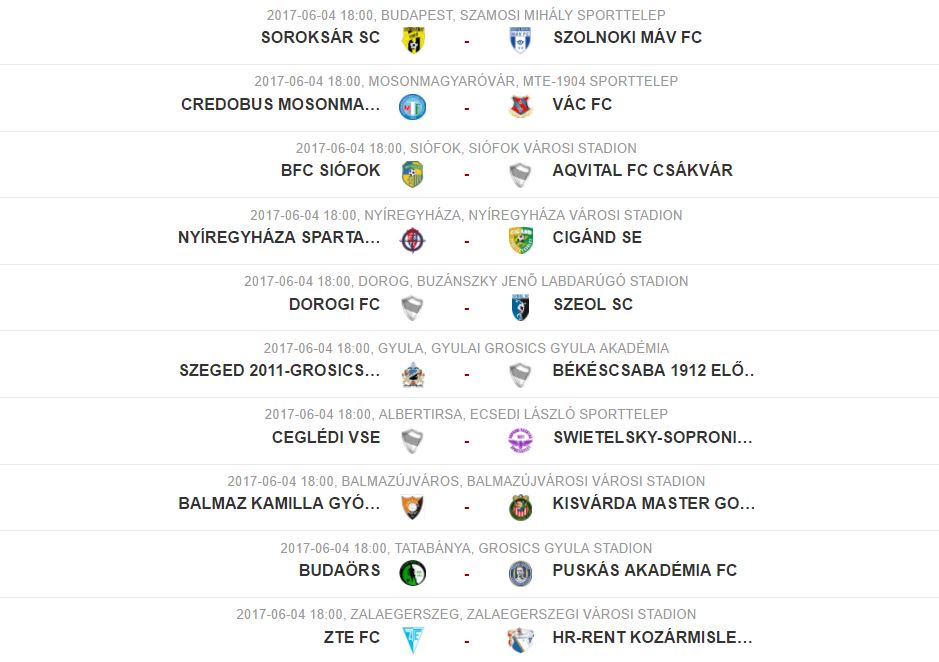Open the SZEOL SC blue crest
This screenshot has height=662, width=939.
[520, 307]
